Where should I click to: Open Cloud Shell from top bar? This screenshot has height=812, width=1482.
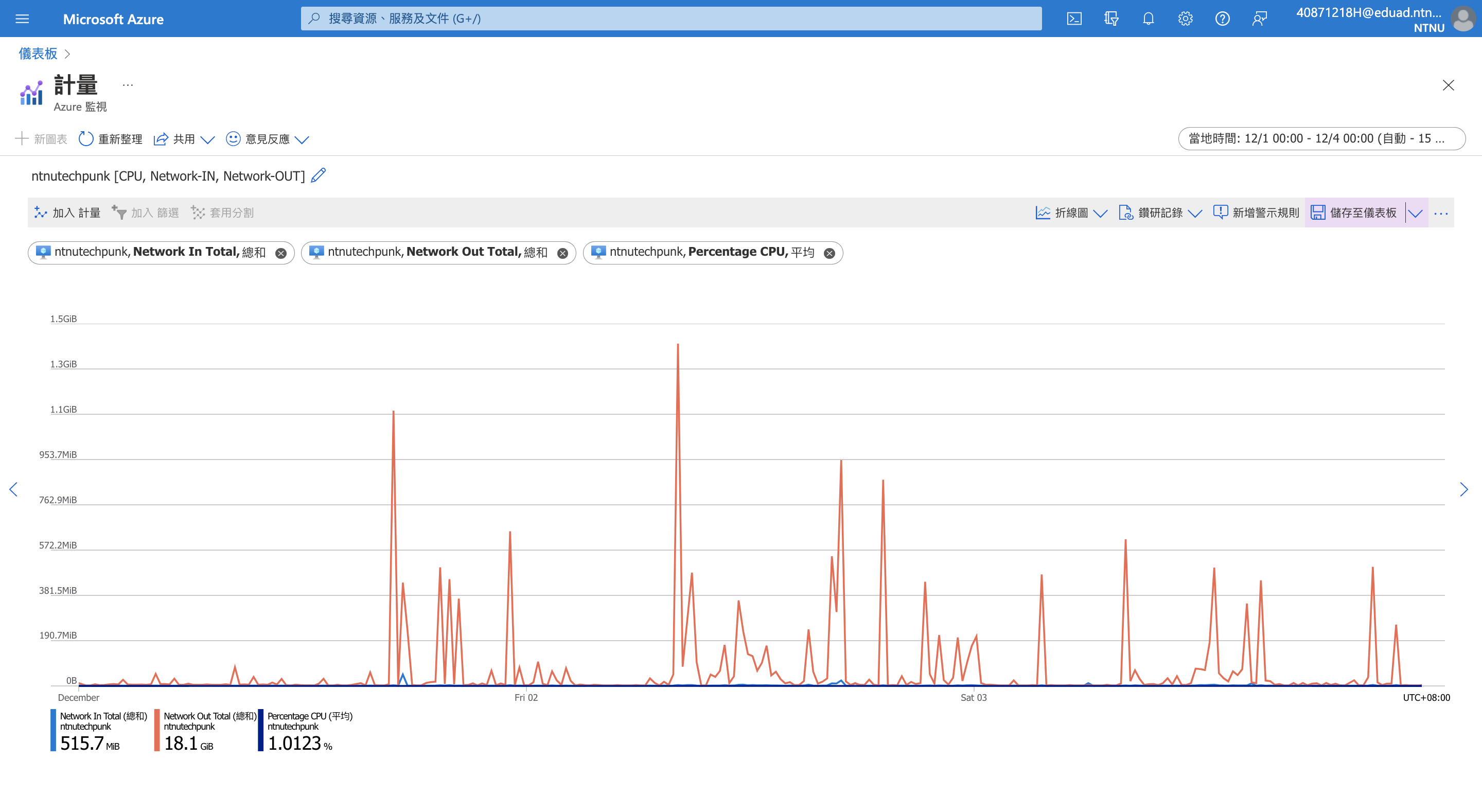(1074, 19)
